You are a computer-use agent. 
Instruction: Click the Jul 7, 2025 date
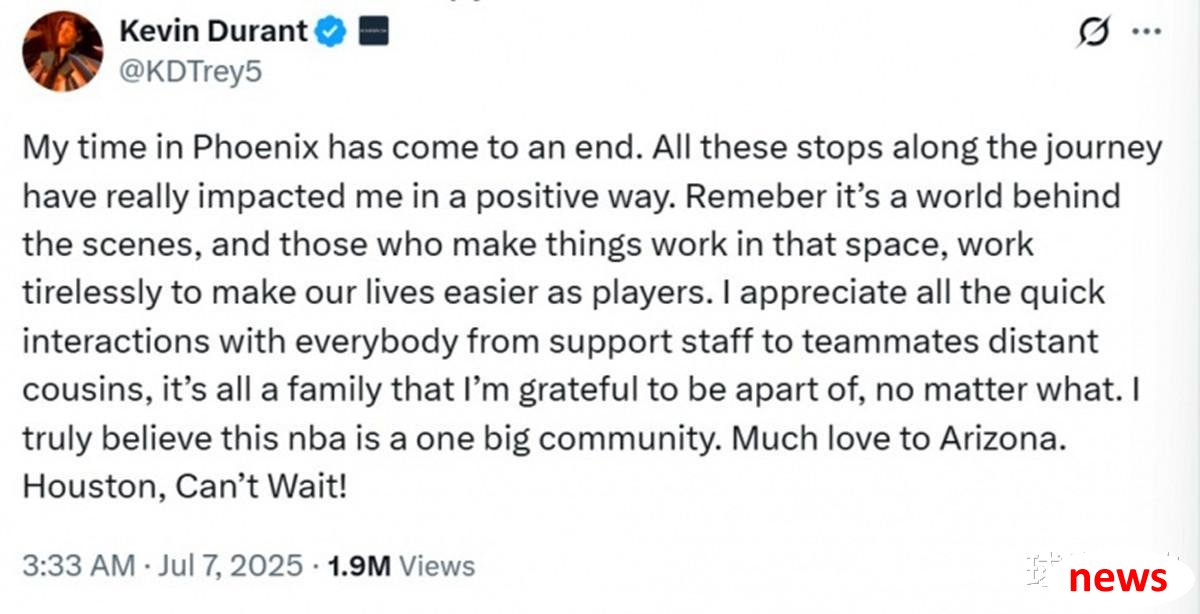point(231,567)
